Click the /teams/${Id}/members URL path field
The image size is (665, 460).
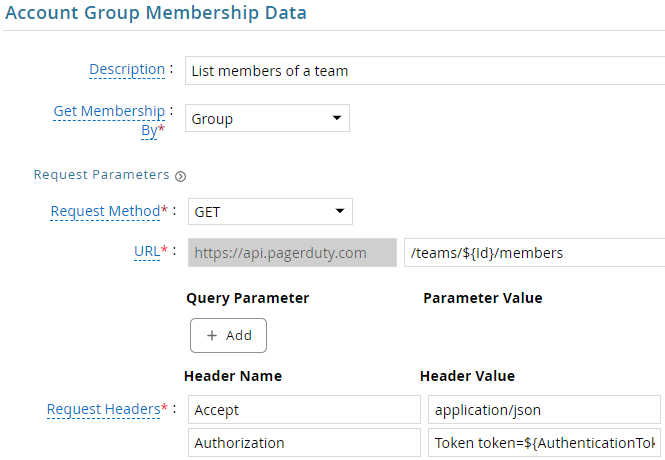[x=534, y=253]
